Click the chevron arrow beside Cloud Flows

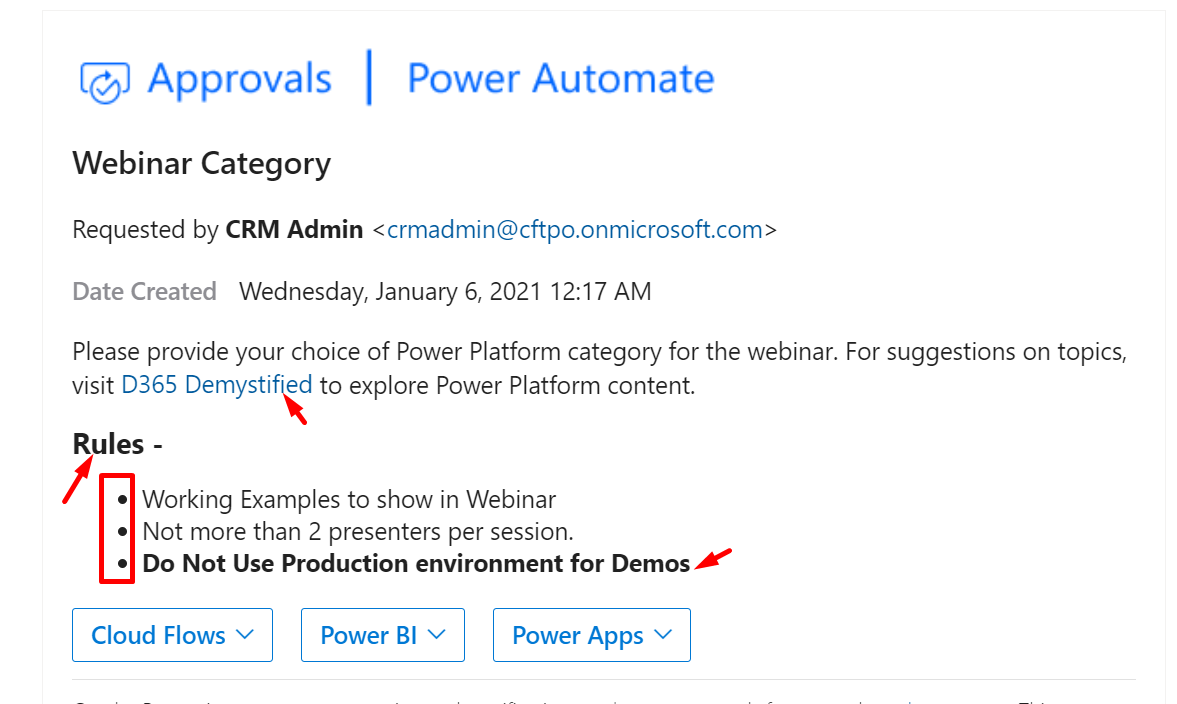point(245,635)
